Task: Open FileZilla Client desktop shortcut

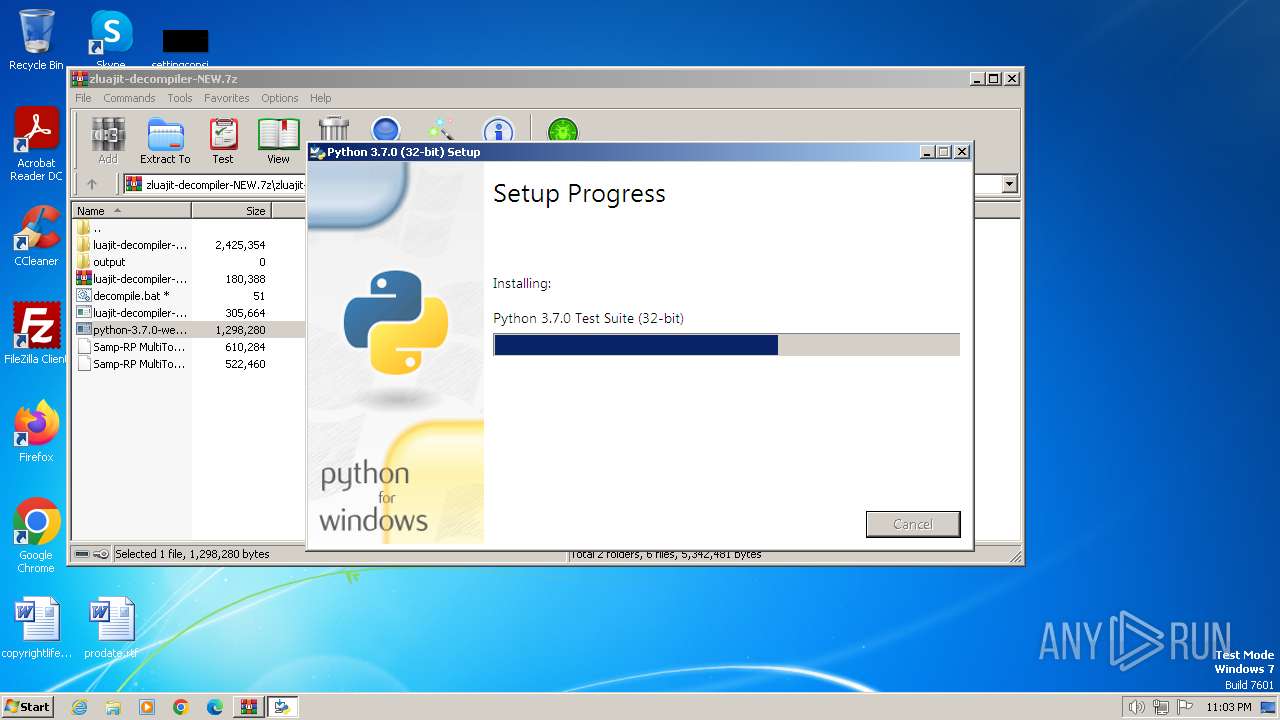Action: (x=36, y=334)
